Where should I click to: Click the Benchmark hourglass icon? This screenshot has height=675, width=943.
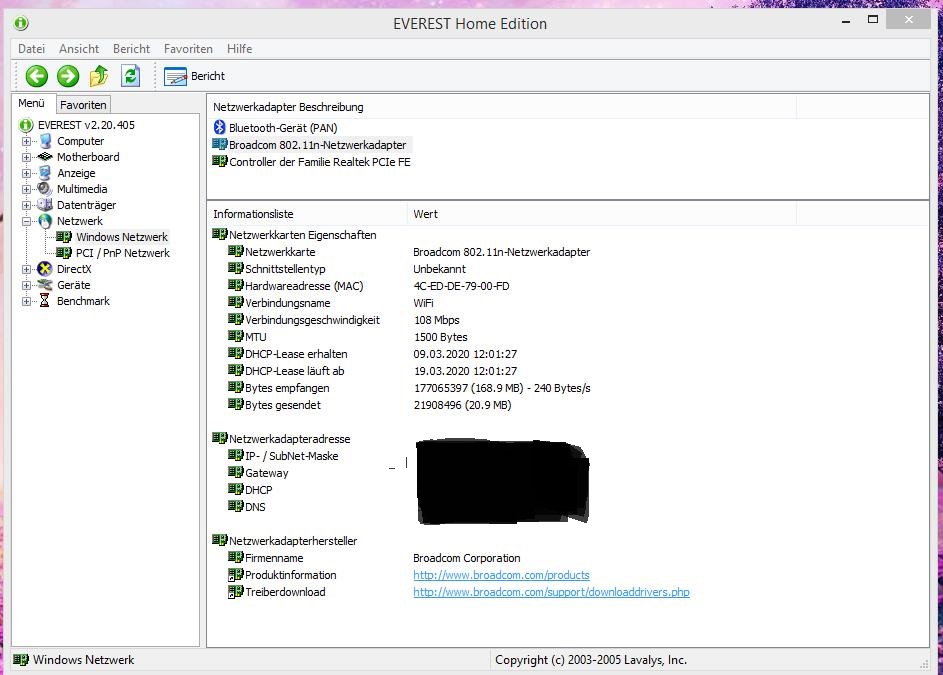pyautogui.click(x=45, y=301)
